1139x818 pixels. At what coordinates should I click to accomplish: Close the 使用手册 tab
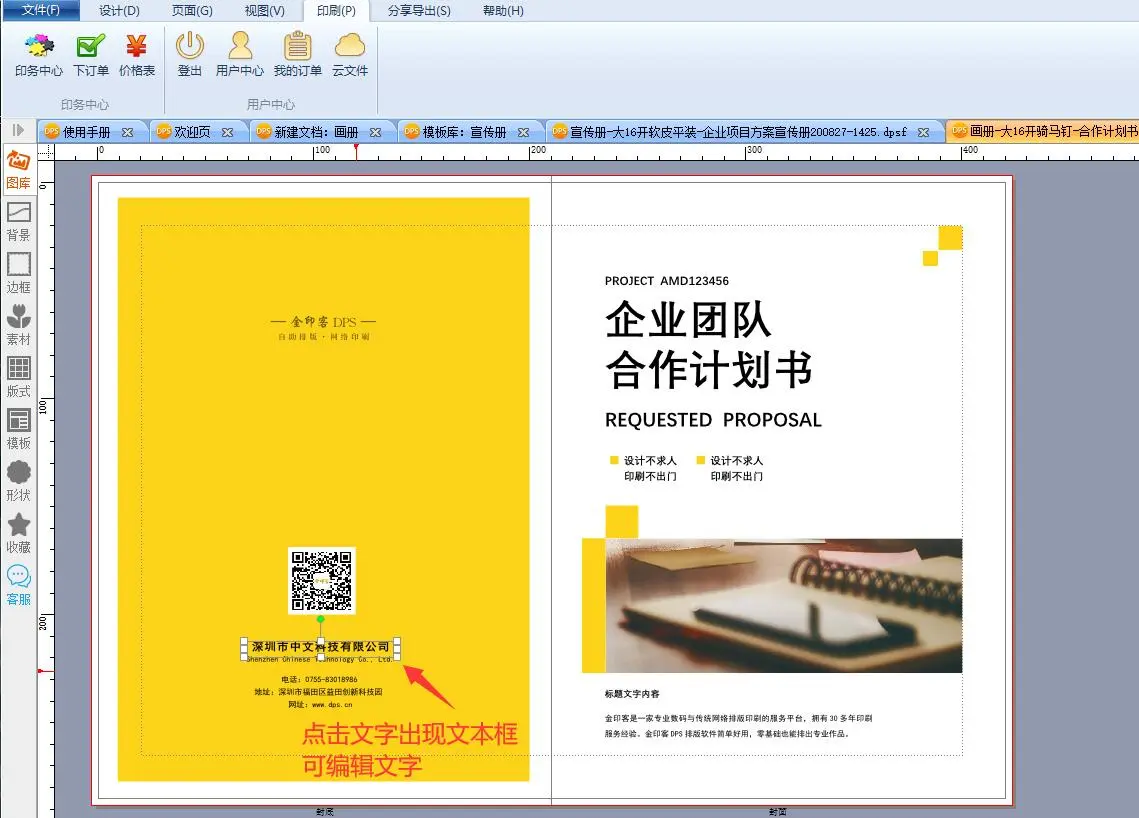click(128, 132)
